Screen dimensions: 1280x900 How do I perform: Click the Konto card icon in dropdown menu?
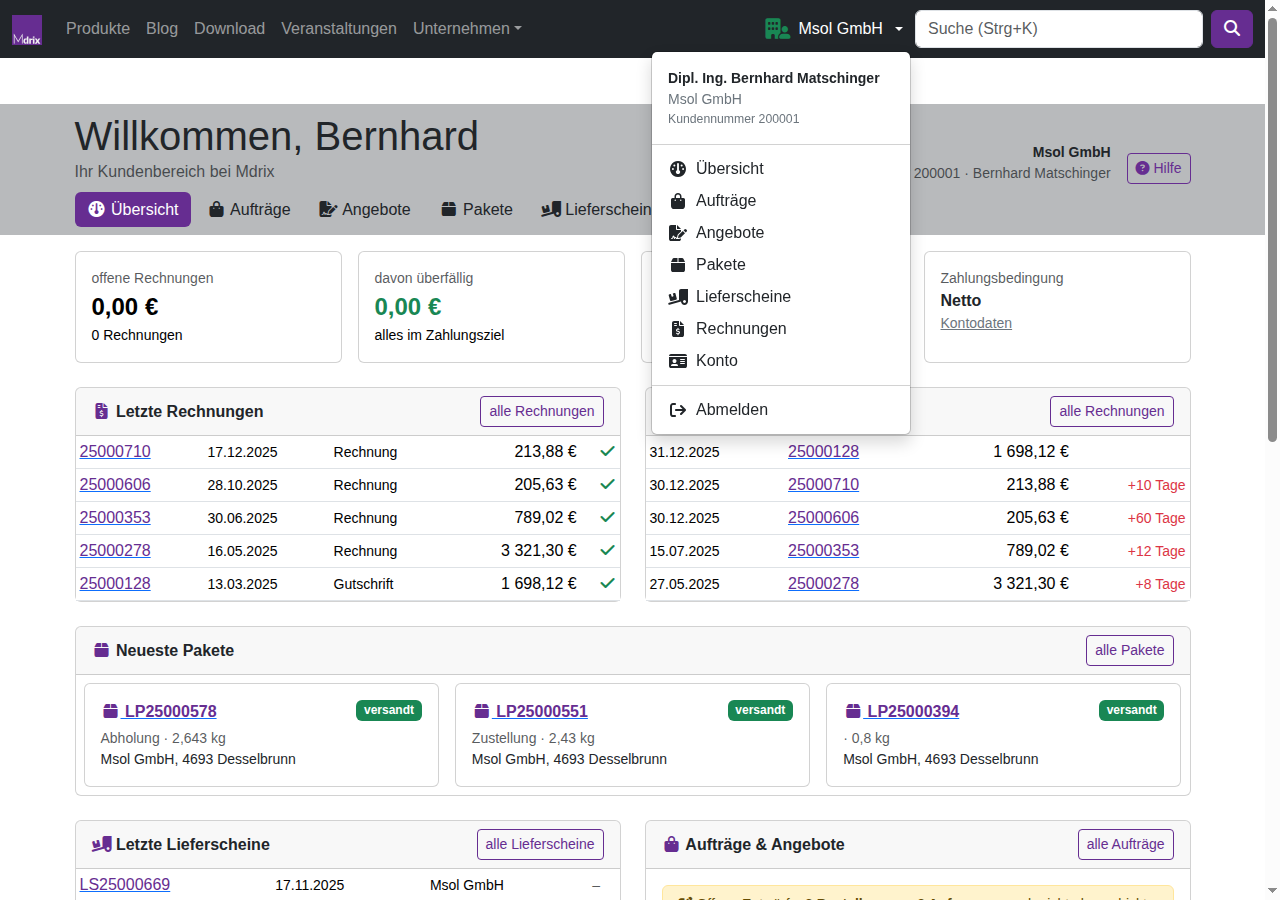pos(678,361)
